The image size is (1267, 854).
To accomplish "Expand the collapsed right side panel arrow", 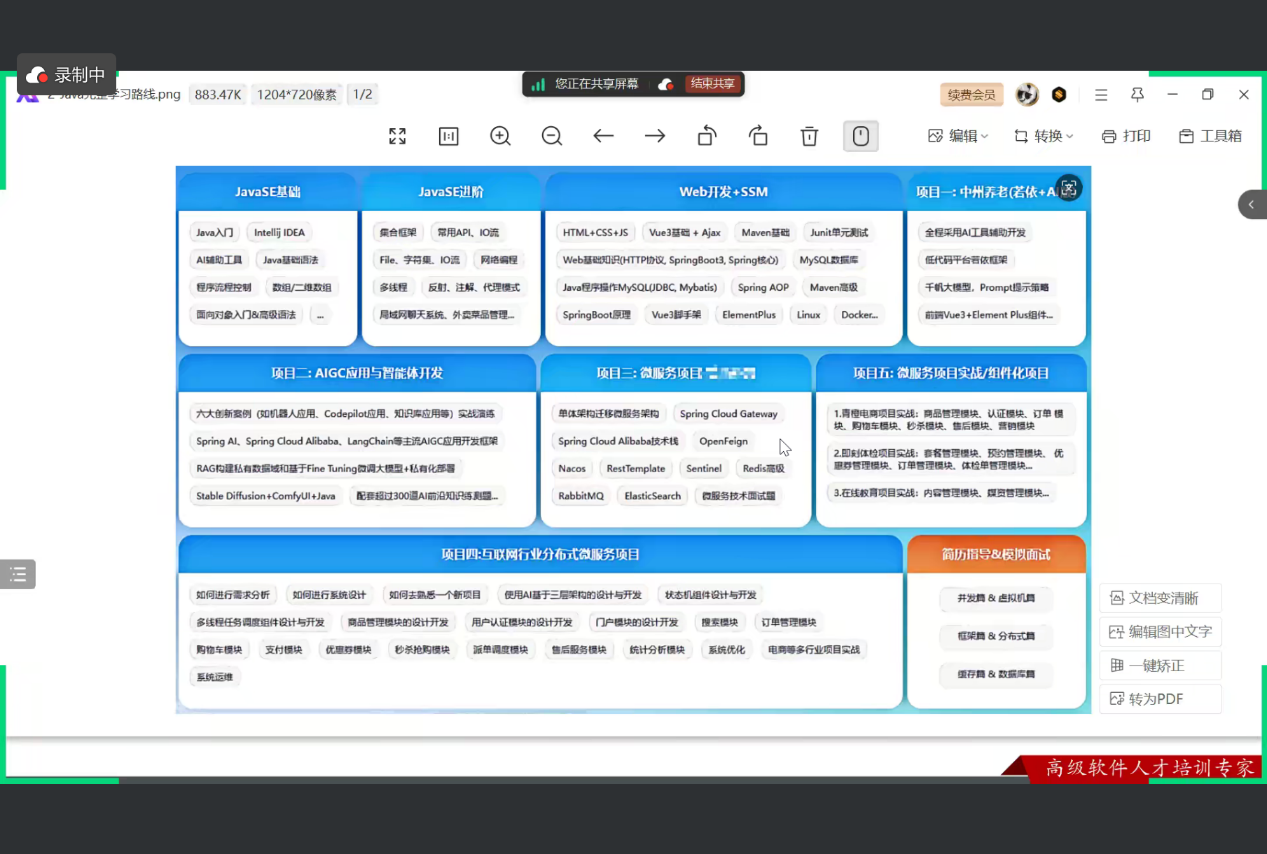I will click(1252, 204).
